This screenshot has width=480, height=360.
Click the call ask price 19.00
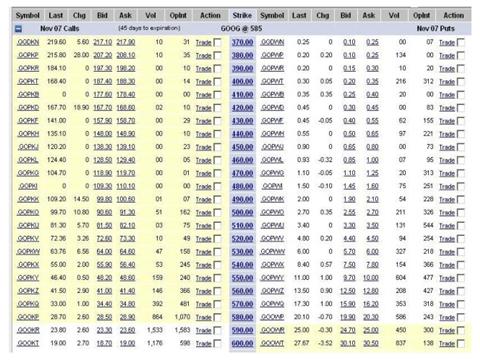coord(127,343)
